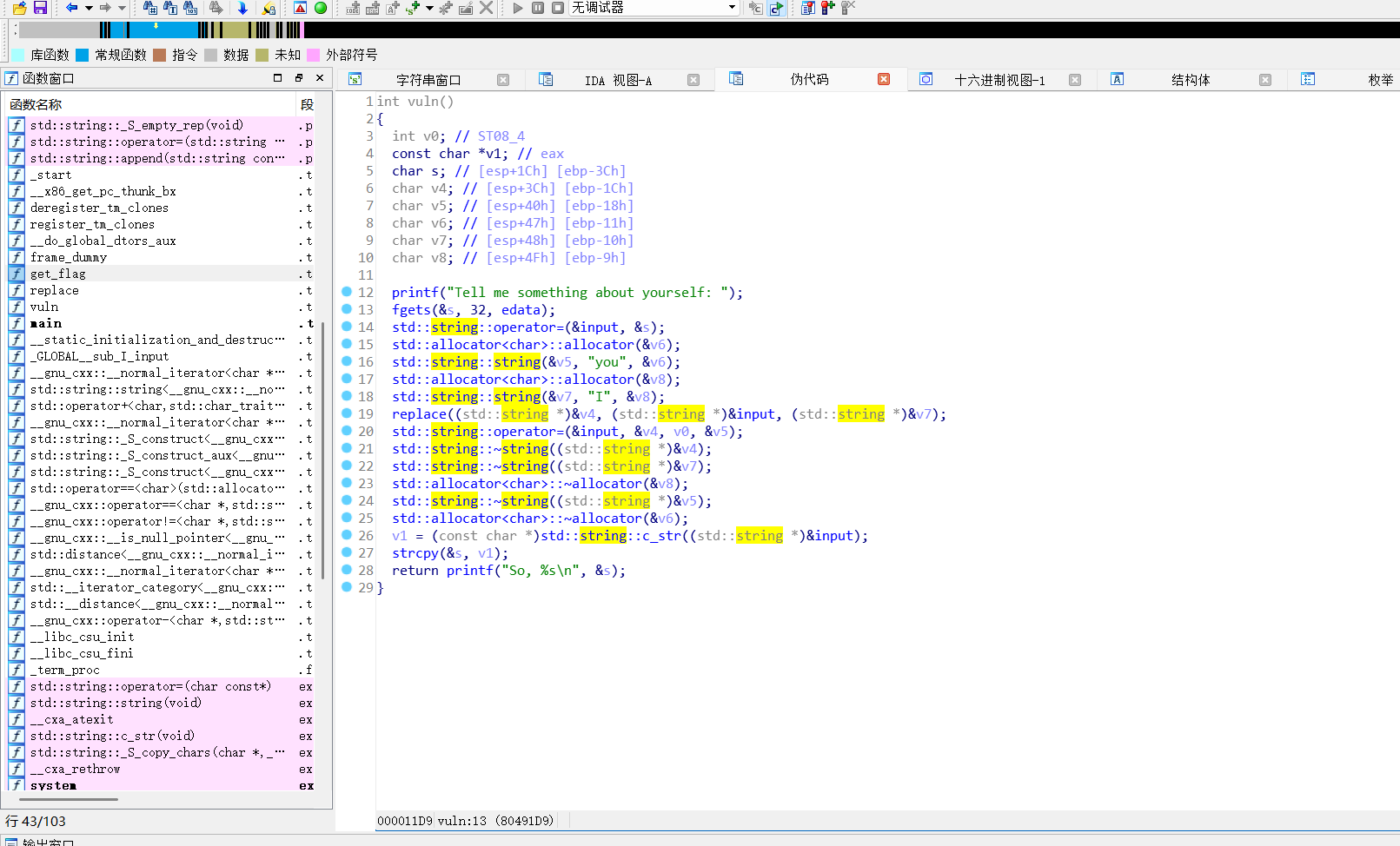Image resolution: width=1400 pixels, height=846 pixels.
Task: Click the 常规函数 blue legend swatch
Action: [82, 55]
